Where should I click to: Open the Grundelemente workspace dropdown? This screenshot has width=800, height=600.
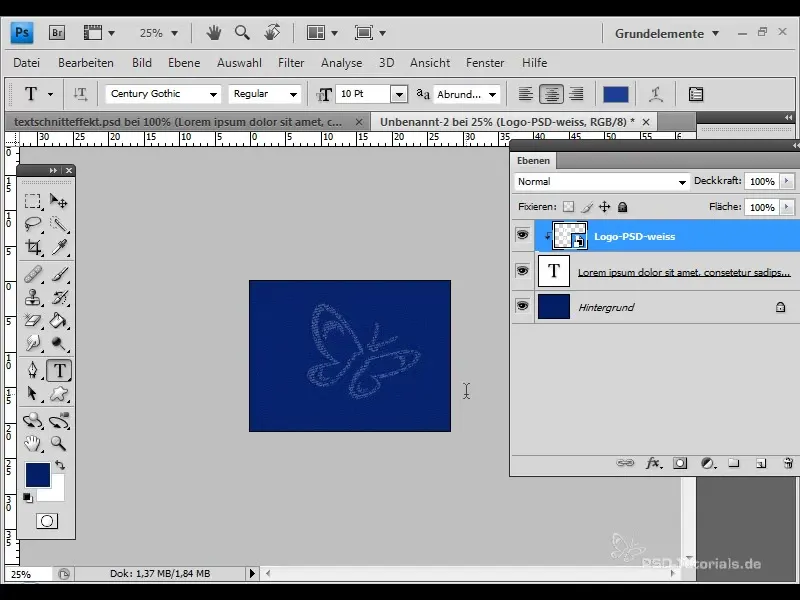(667, 34)
